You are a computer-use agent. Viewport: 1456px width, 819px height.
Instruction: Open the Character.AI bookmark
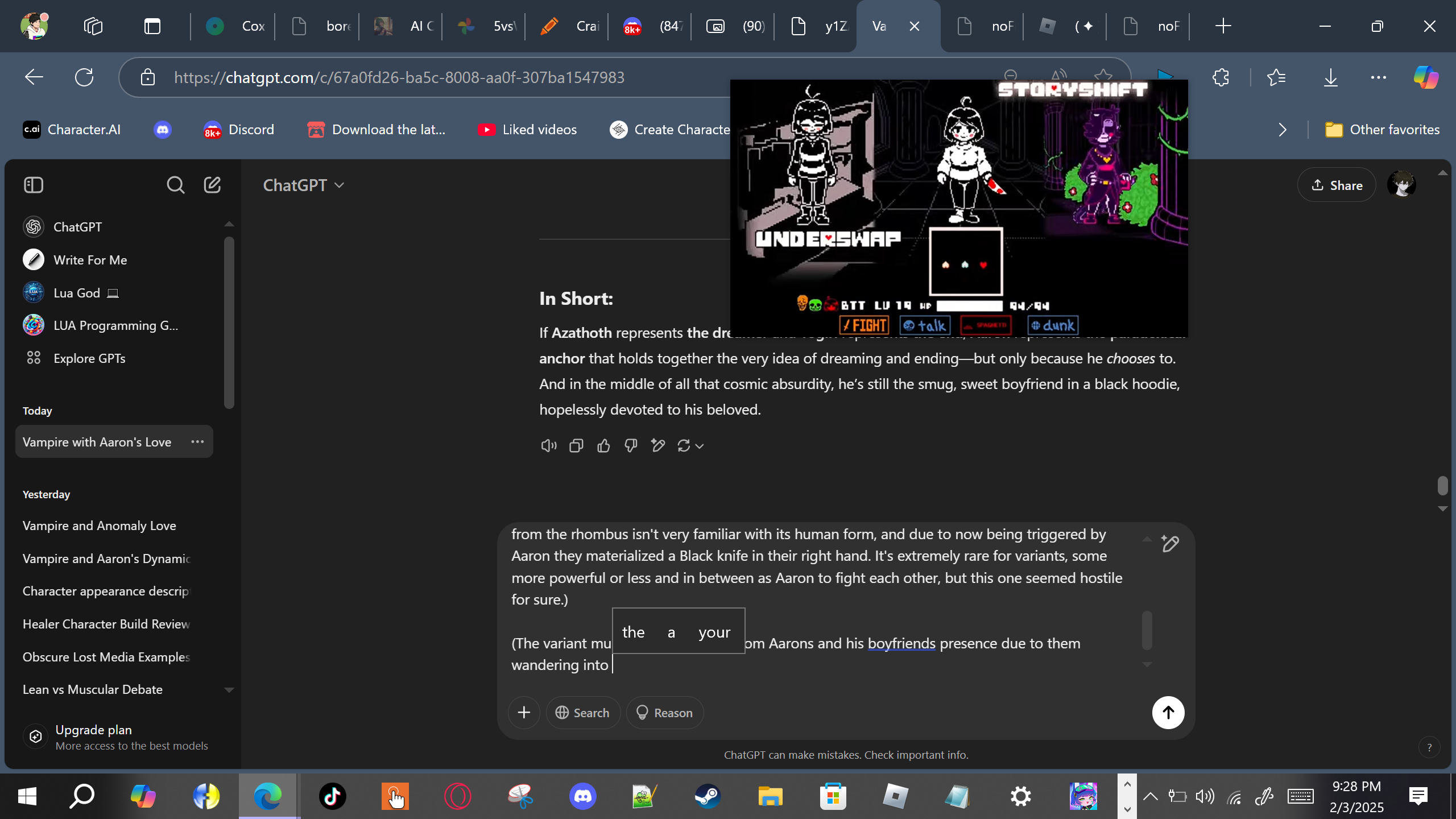[x=72, y=130]
